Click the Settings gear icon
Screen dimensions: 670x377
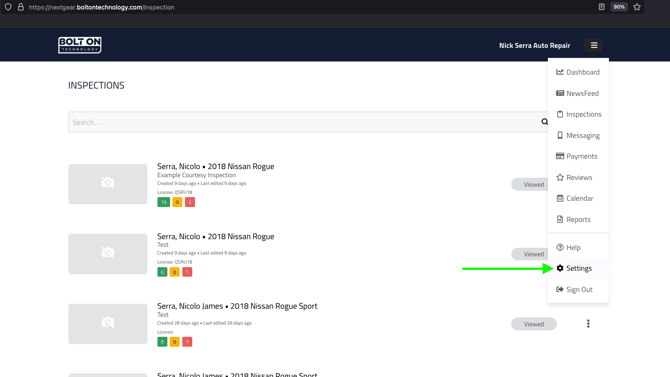click(560, 268)
